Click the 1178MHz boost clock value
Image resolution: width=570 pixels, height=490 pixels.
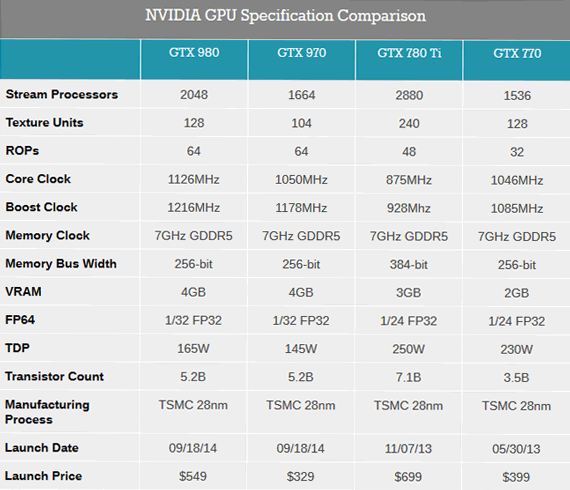pos(301,208)
